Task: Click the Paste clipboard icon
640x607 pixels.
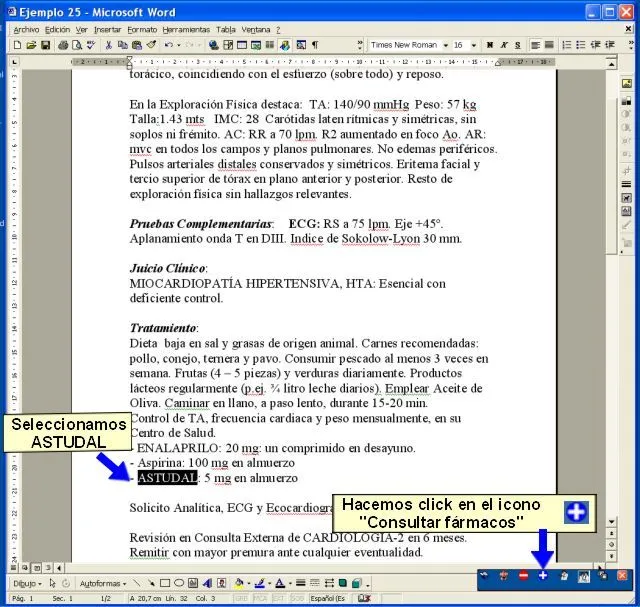Action: click(137, 45)
